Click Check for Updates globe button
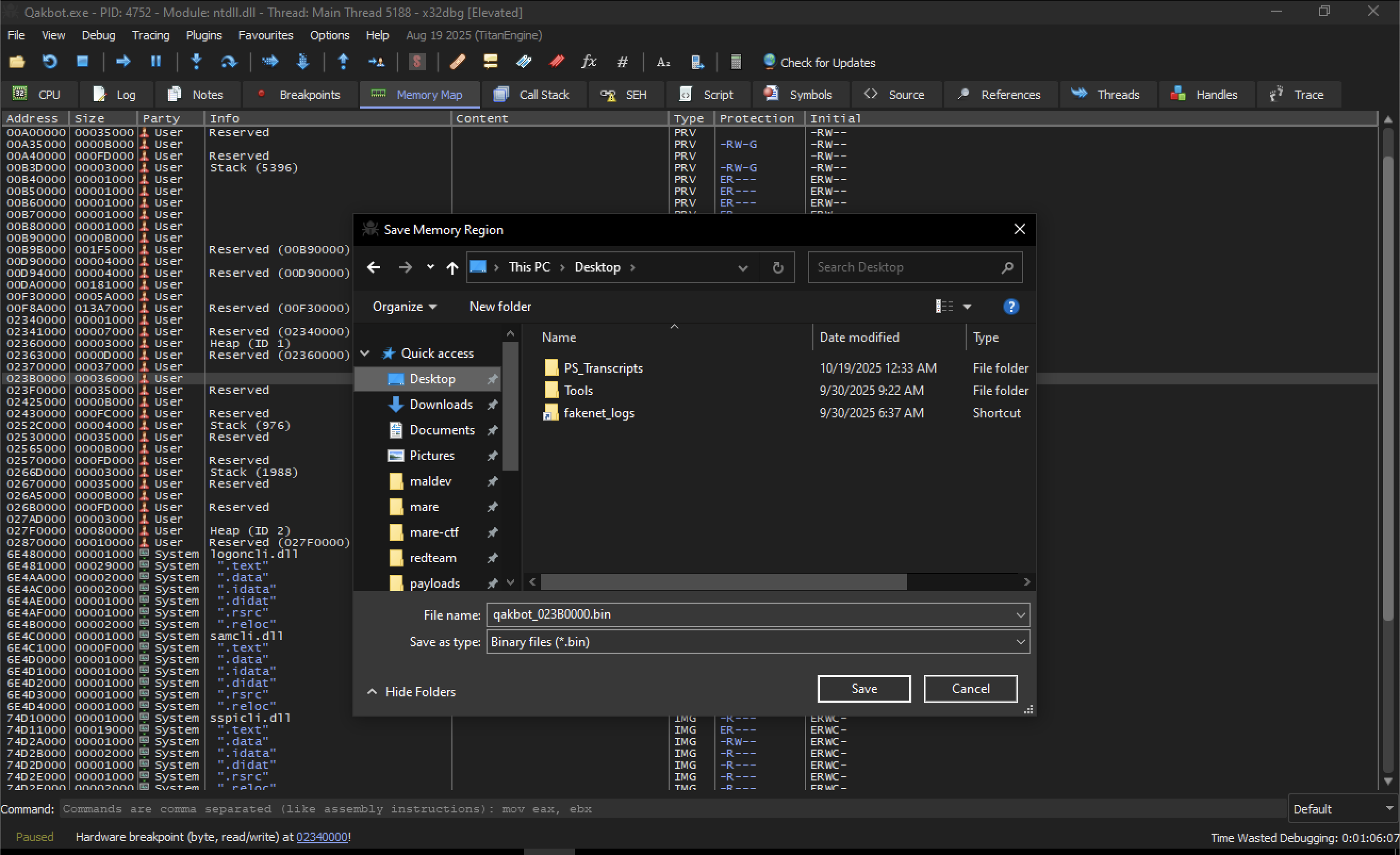The height and width of the screenshot is (855, 1400). click(x=819, y=62)
